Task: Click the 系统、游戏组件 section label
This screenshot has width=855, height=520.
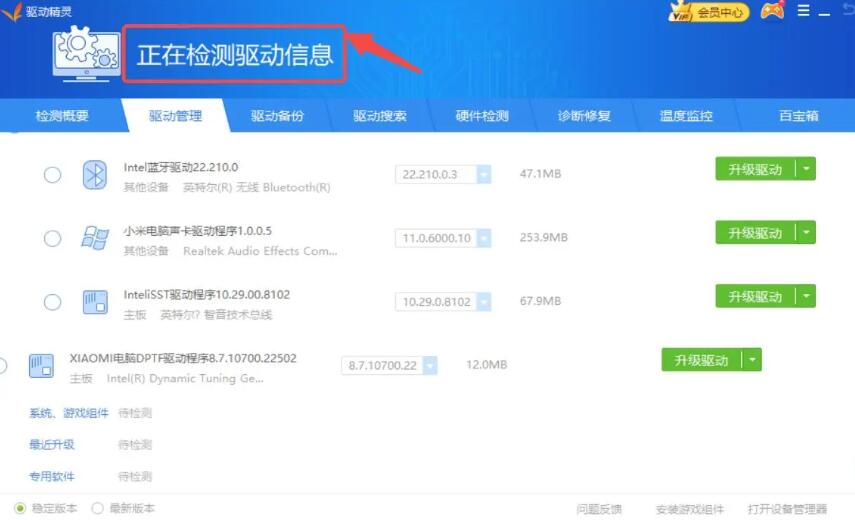Action: [69, 413]
